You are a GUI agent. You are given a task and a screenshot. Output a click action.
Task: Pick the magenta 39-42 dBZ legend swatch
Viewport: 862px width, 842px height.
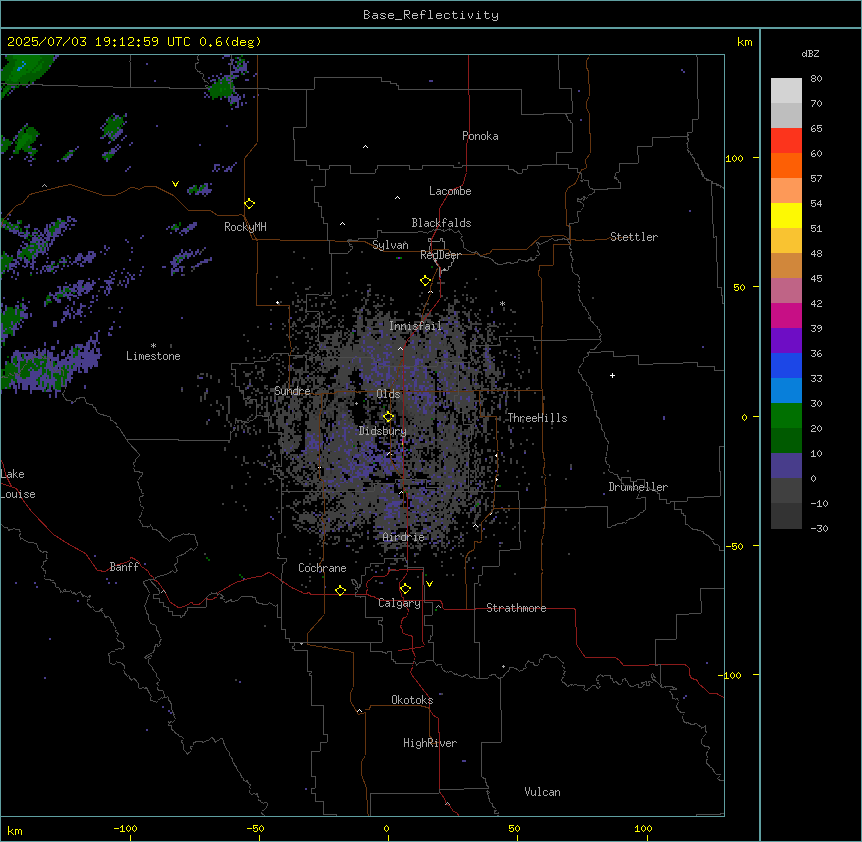786,315
